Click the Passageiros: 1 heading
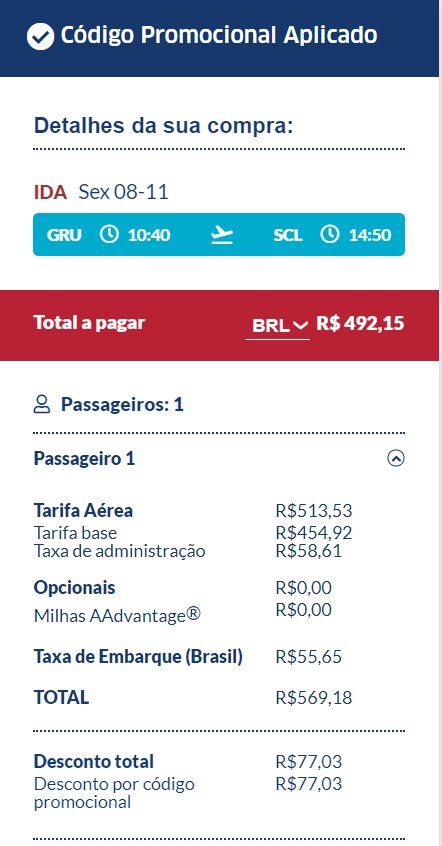442x846 pixels. point(122,404)
